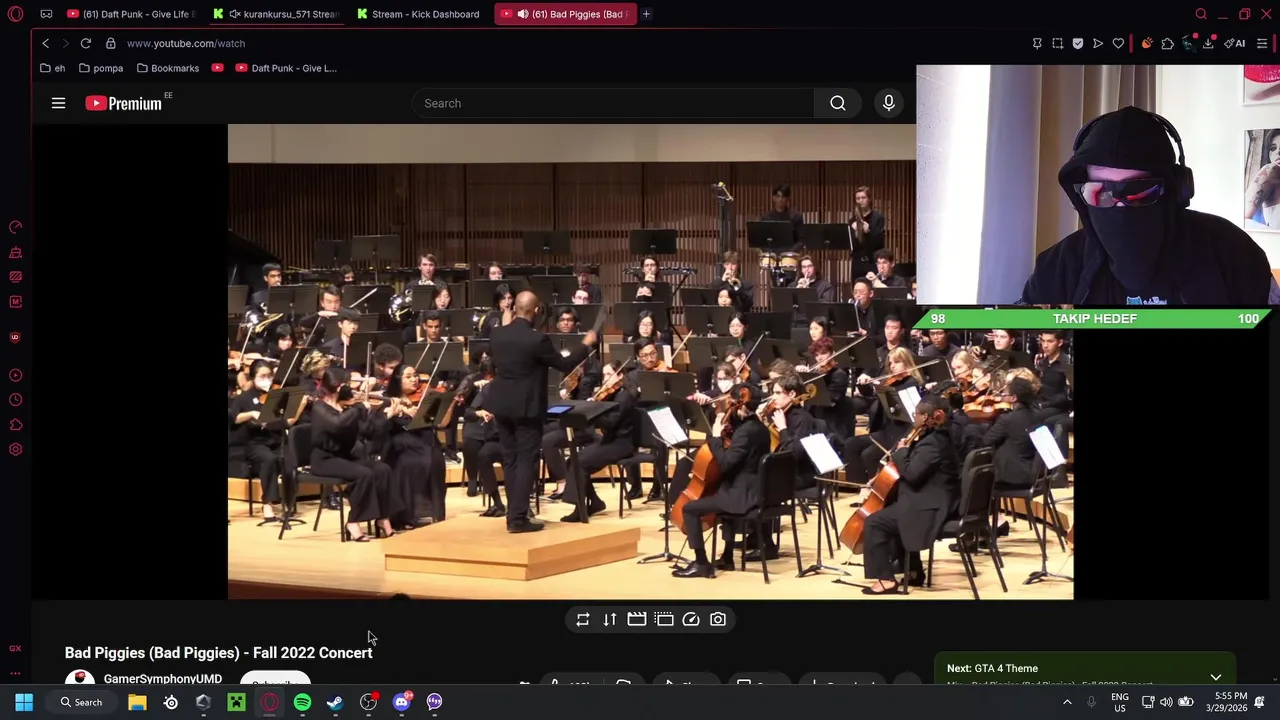This screenshot has height=720, width=1280.
Task: Open the Windows Start menu
Action: click(24, 702)
